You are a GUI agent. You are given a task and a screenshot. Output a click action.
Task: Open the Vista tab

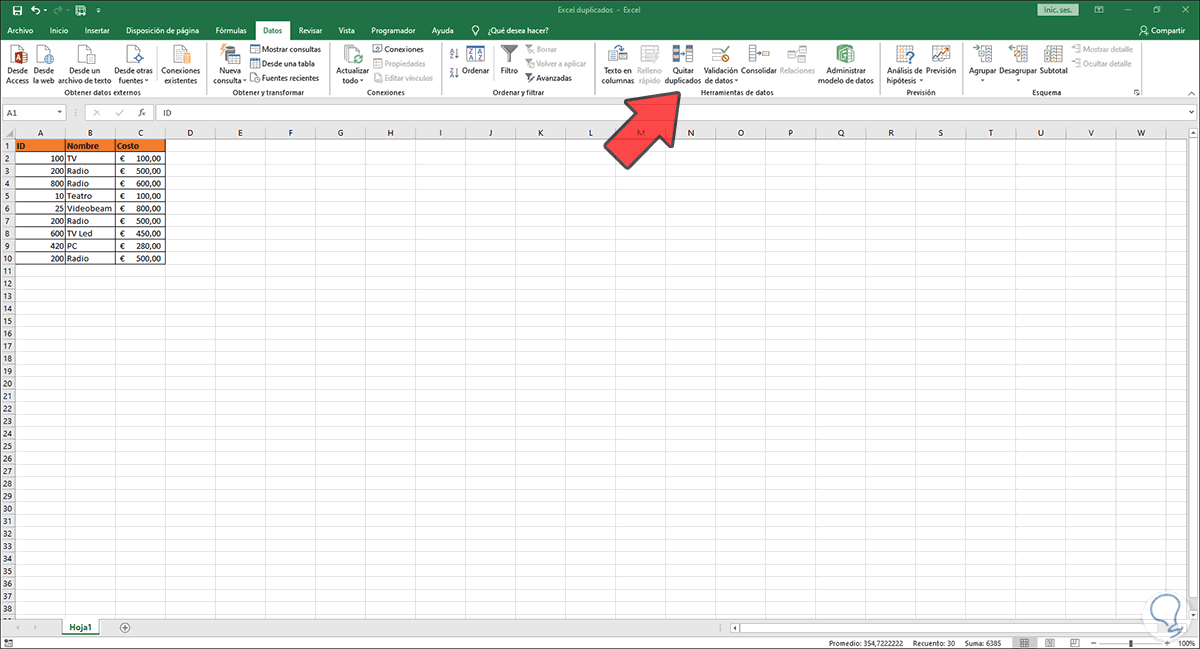(x=346, y=30)
